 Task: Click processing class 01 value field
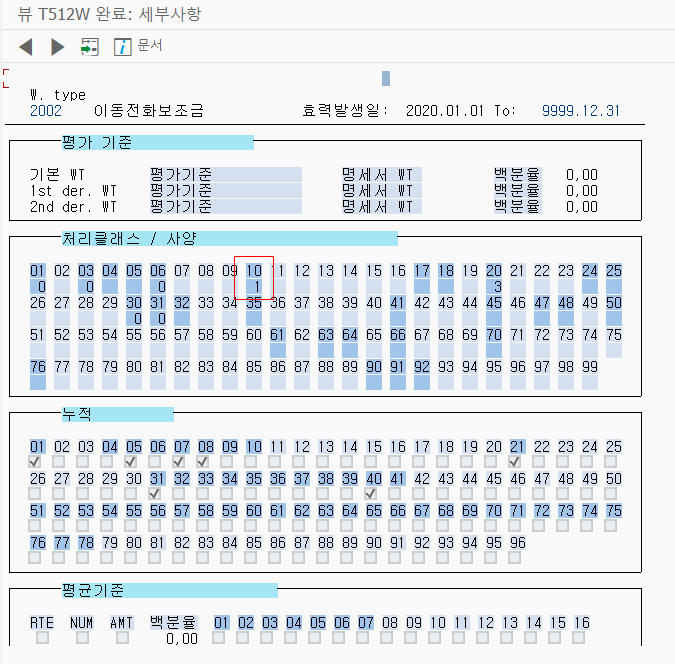[38, 286]
